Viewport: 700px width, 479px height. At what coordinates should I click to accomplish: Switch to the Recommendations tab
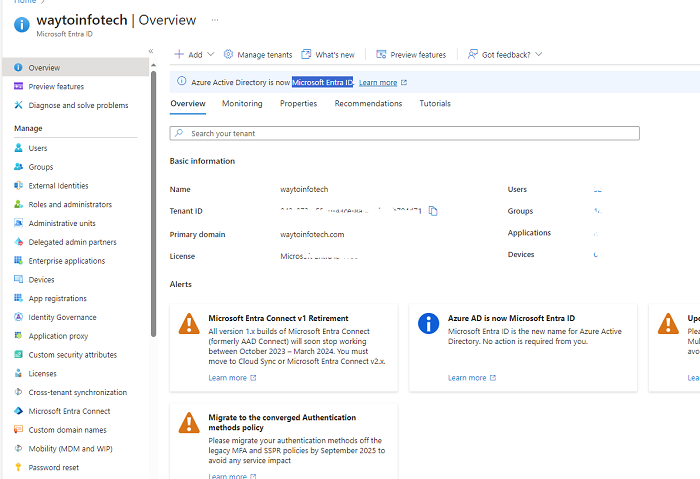[368, 104]
